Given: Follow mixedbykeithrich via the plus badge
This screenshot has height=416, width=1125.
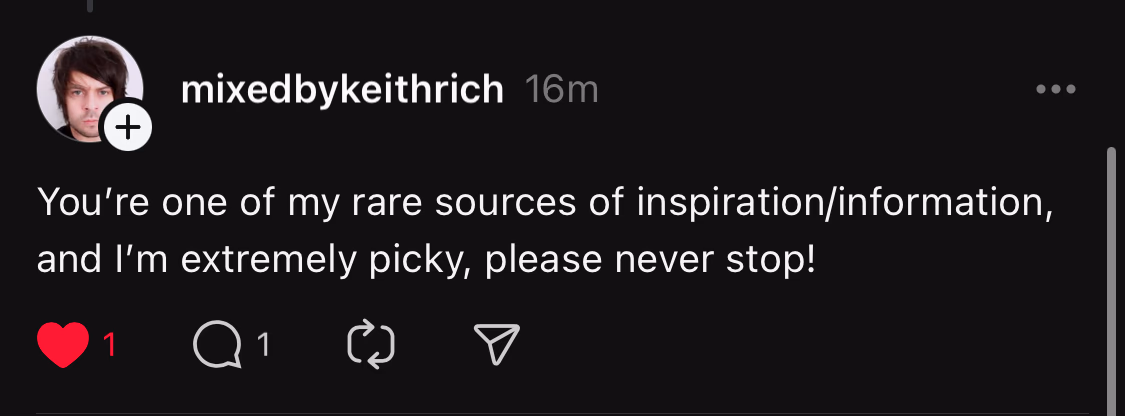Looking at the screenshot, I should 128,127.
